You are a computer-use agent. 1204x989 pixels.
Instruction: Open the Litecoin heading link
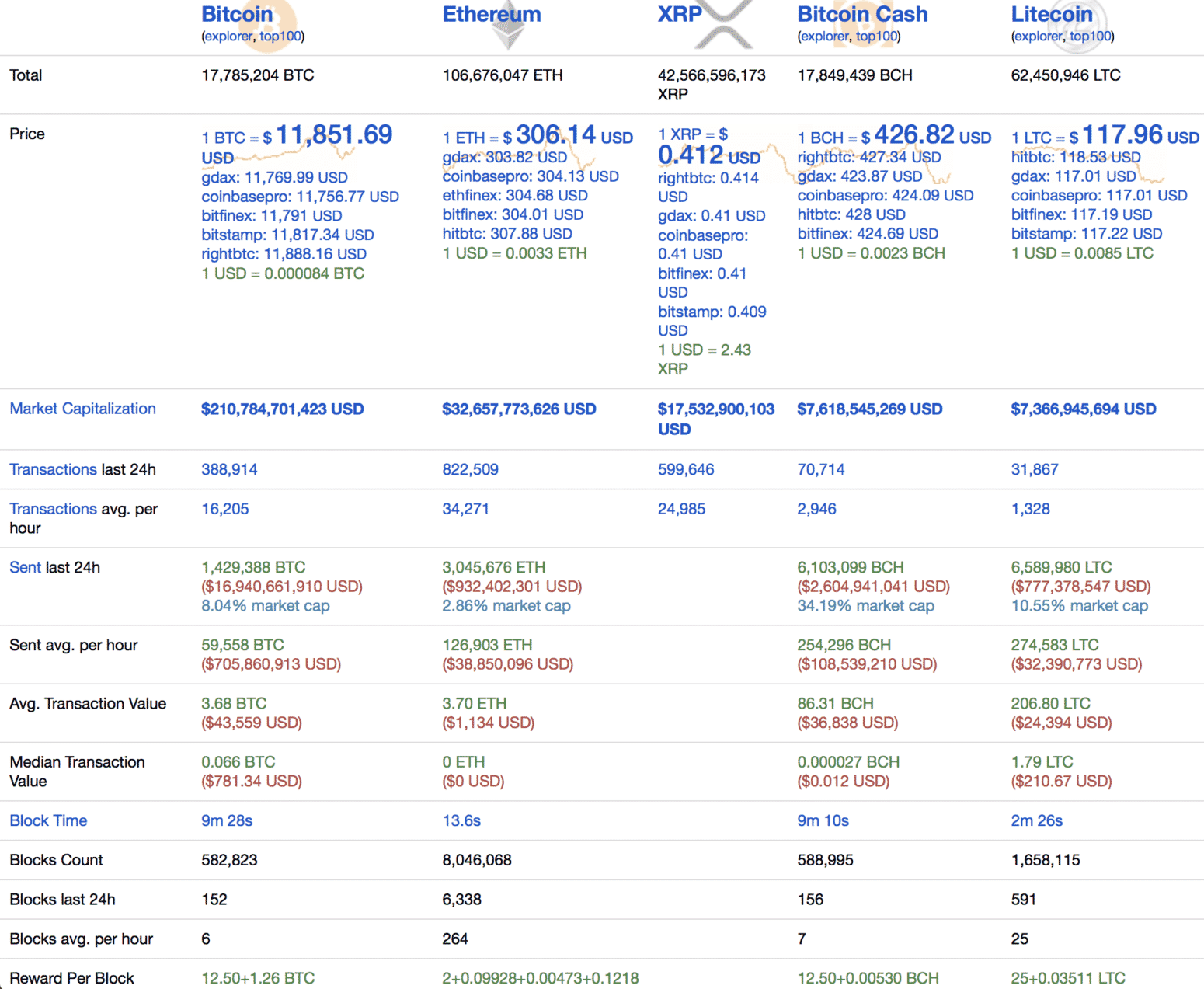1052,14
